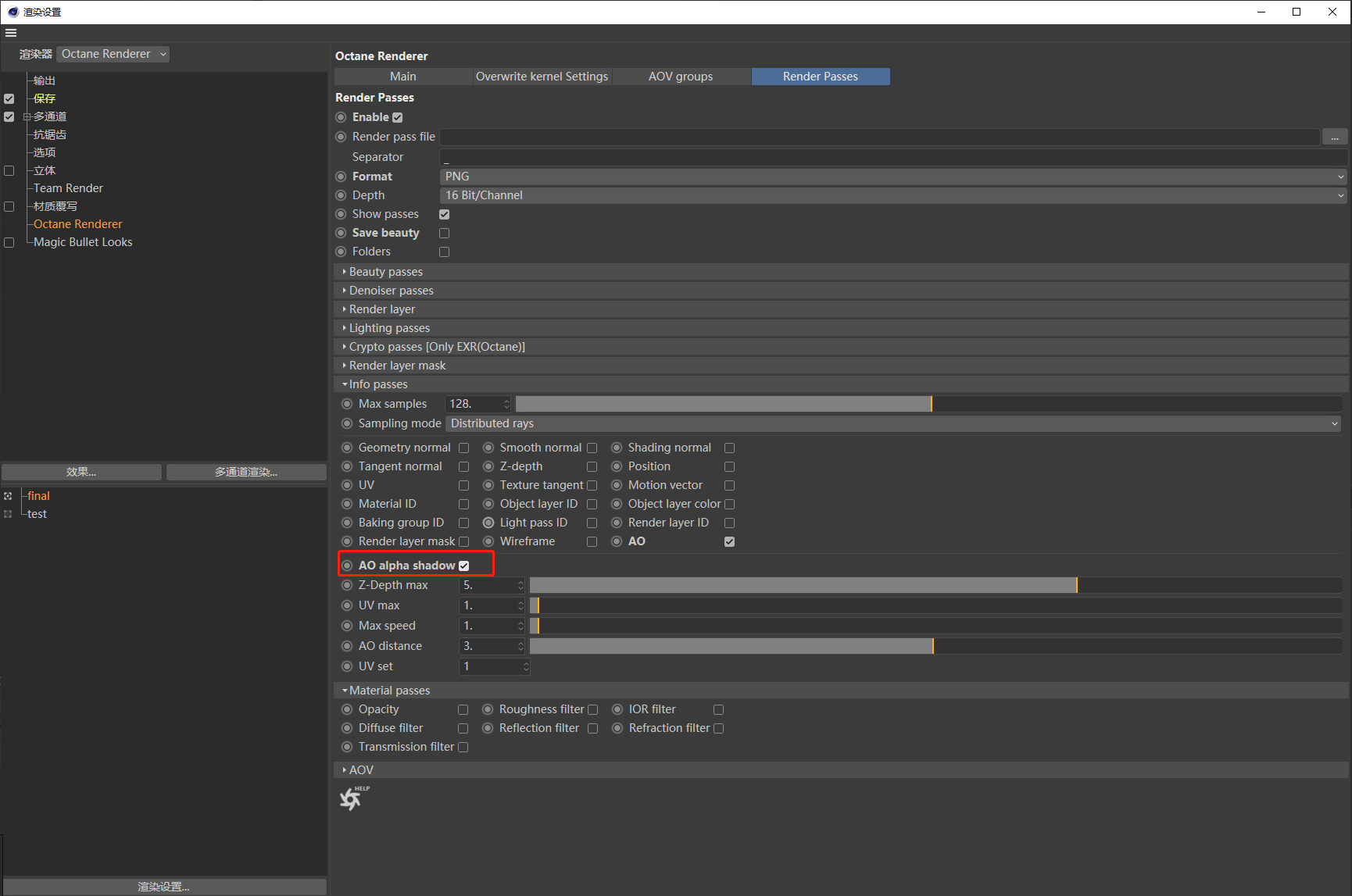Open the renderer dropdown showing Octane Renderer

pyautogui.click(x=113, y=54)
